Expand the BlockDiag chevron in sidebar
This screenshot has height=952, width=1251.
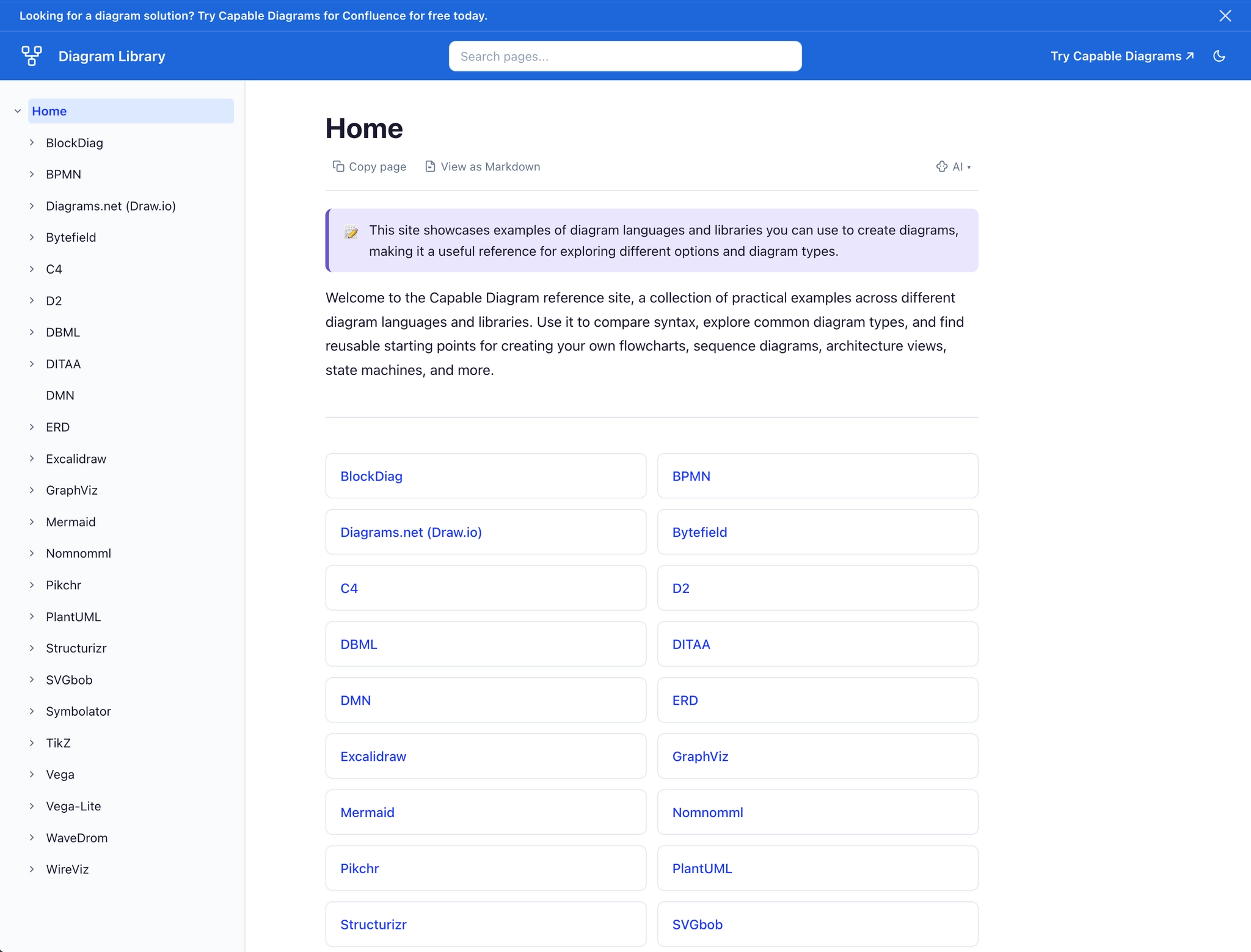click(x=32, y=143)
